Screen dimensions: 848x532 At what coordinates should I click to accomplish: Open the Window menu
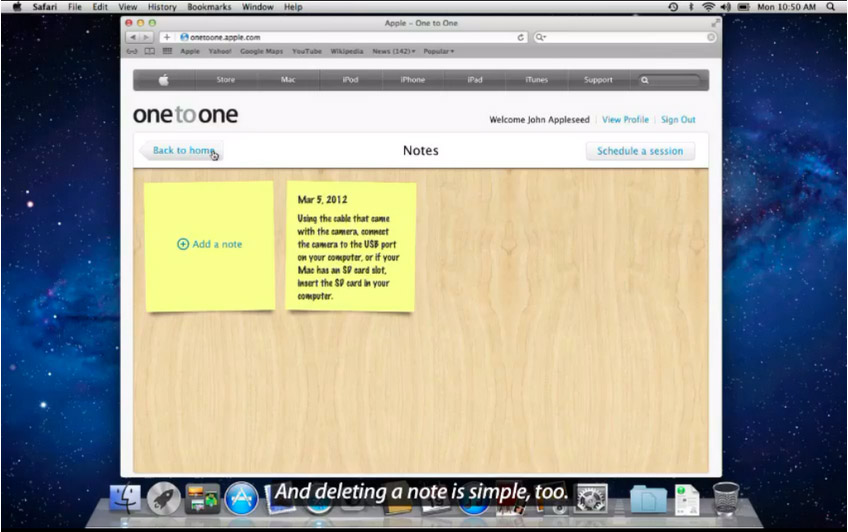pyautogui.click(x=257, y=7)
